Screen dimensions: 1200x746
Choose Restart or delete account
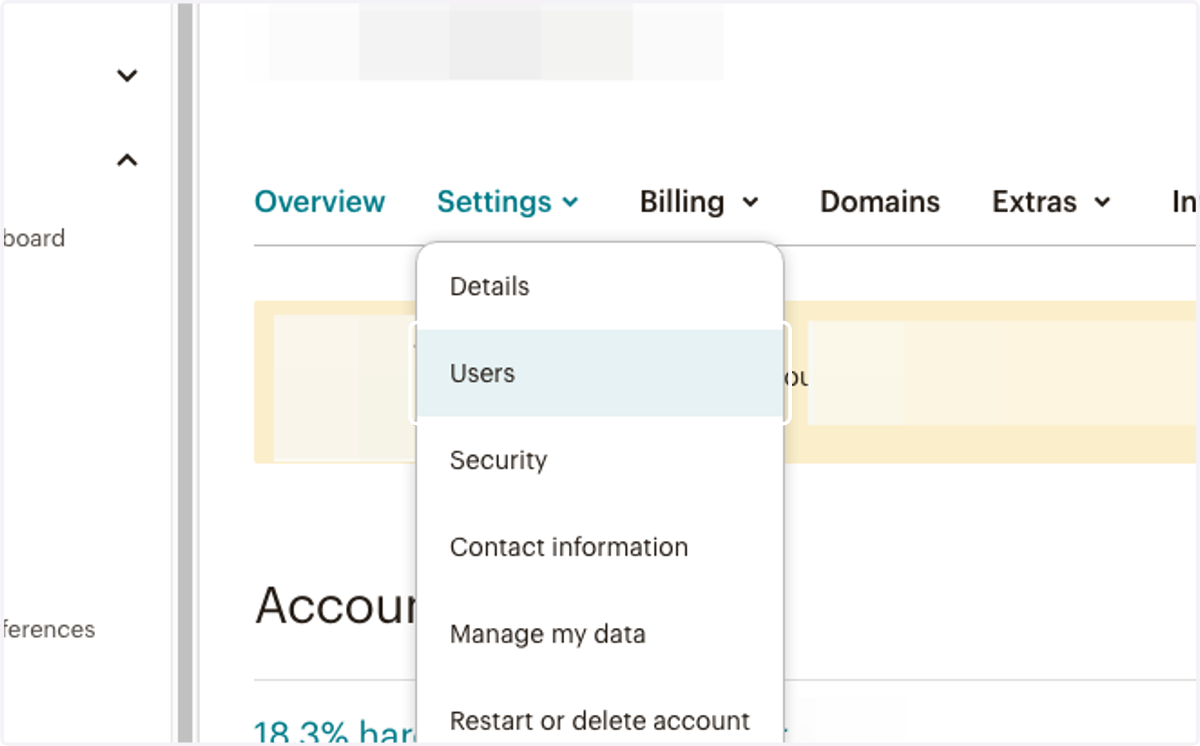click(600, 720)
